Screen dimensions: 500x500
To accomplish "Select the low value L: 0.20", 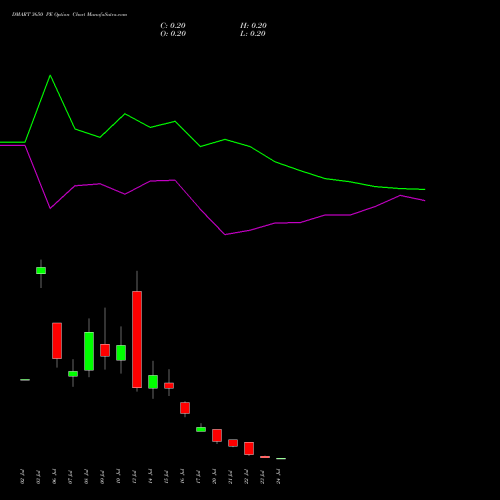I will (253, 34).
